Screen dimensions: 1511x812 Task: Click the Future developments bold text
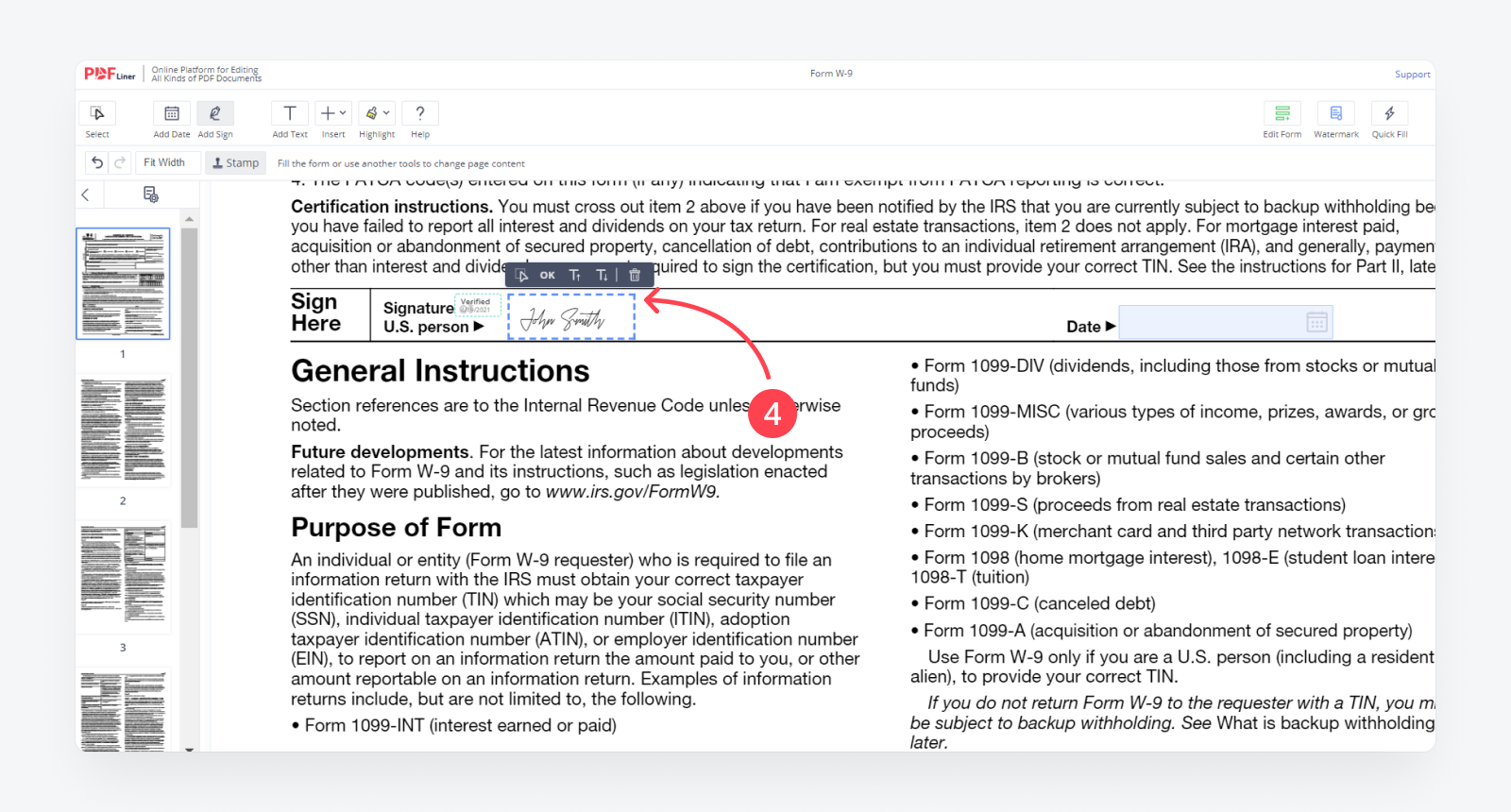(380, 452)
